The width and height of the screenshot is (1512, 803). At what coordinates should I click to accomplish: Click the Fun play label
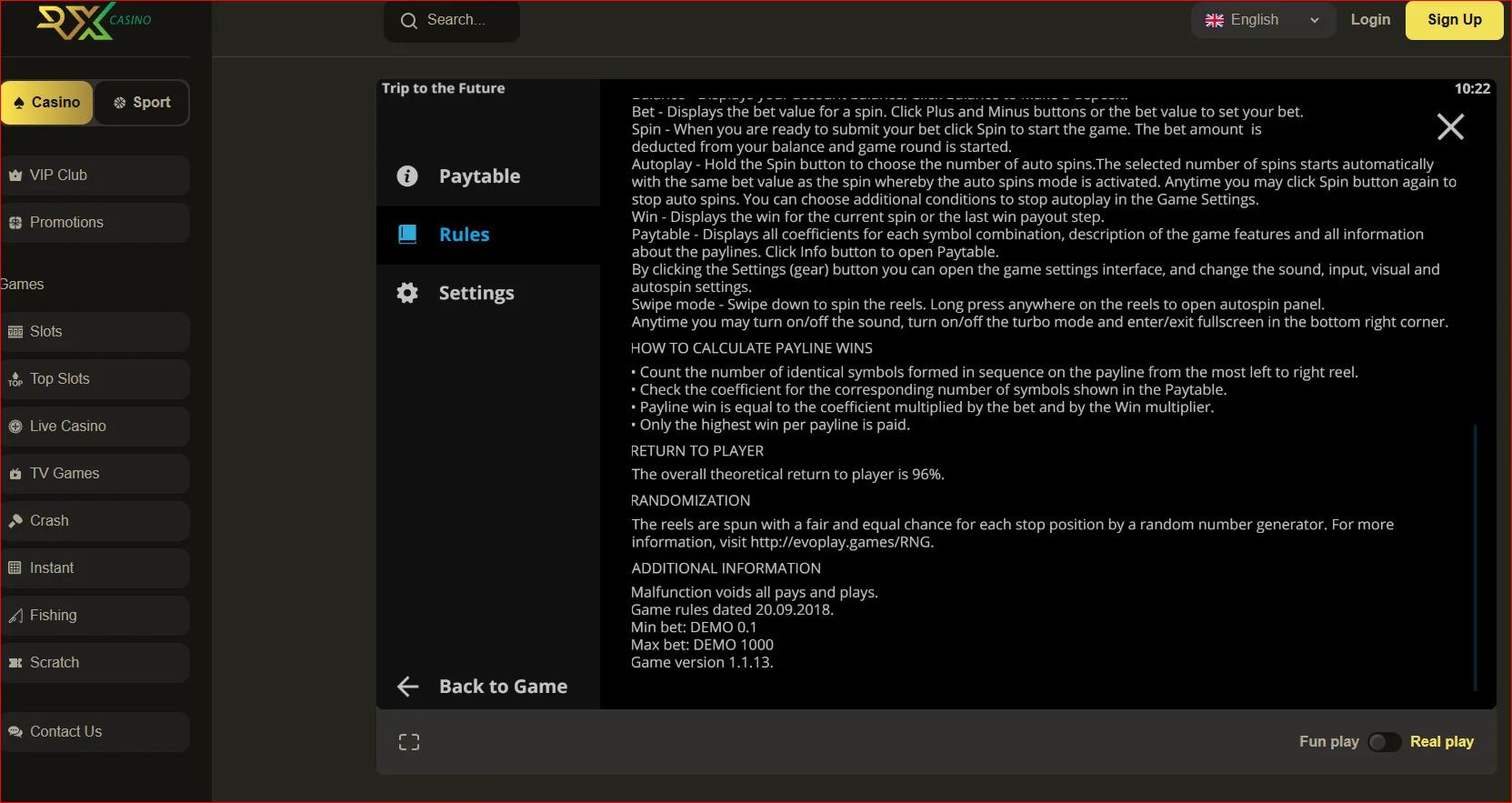[x=1329, y=742]
